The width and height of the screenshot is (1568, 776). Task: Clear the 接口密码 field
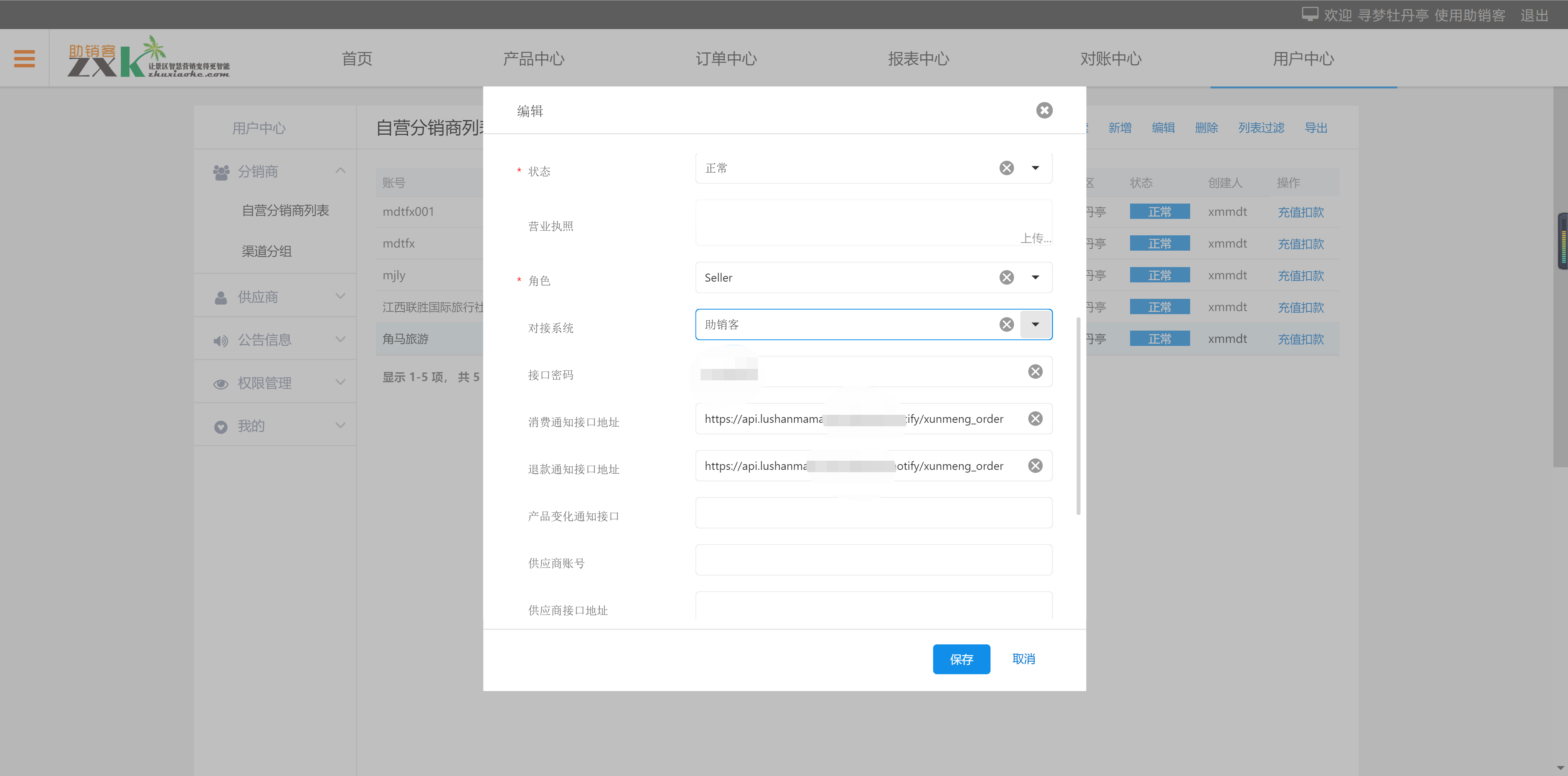pyautogui.click(x=1035, y=371)
